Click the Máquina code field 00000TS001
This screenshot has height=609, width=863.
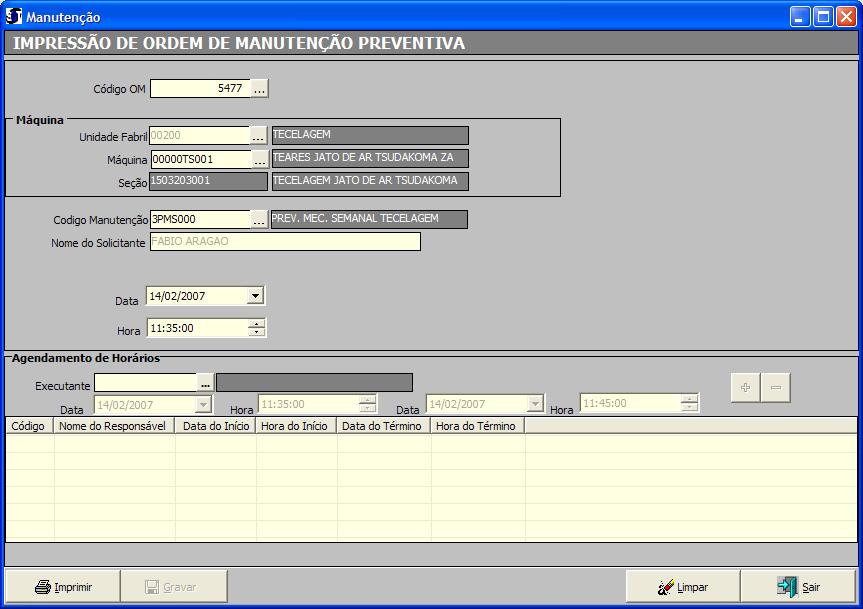pyautogui.click(x=199, y=159)
